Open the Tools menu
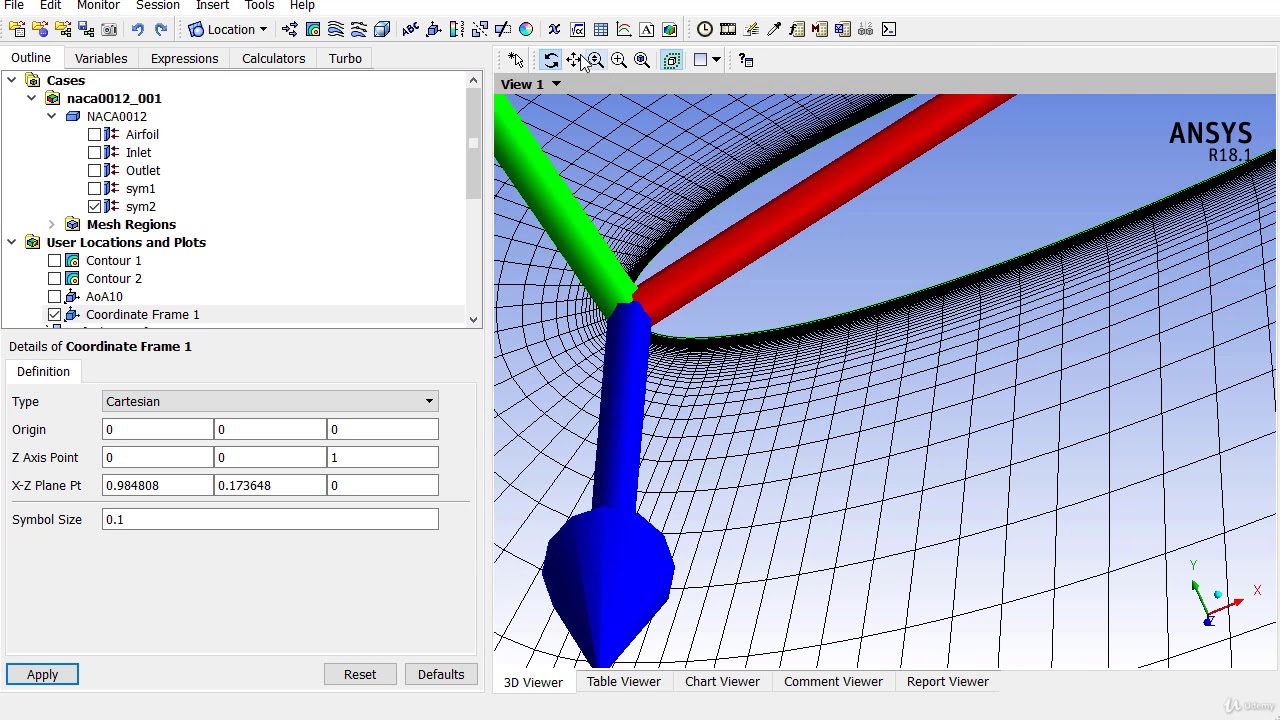 259,5
